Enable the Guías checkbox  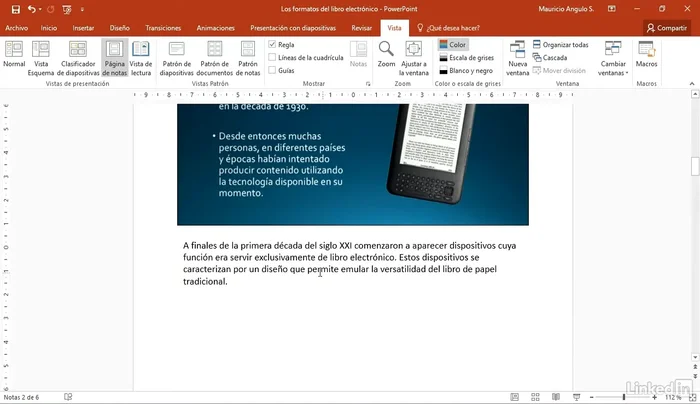(x=272, y=71)
